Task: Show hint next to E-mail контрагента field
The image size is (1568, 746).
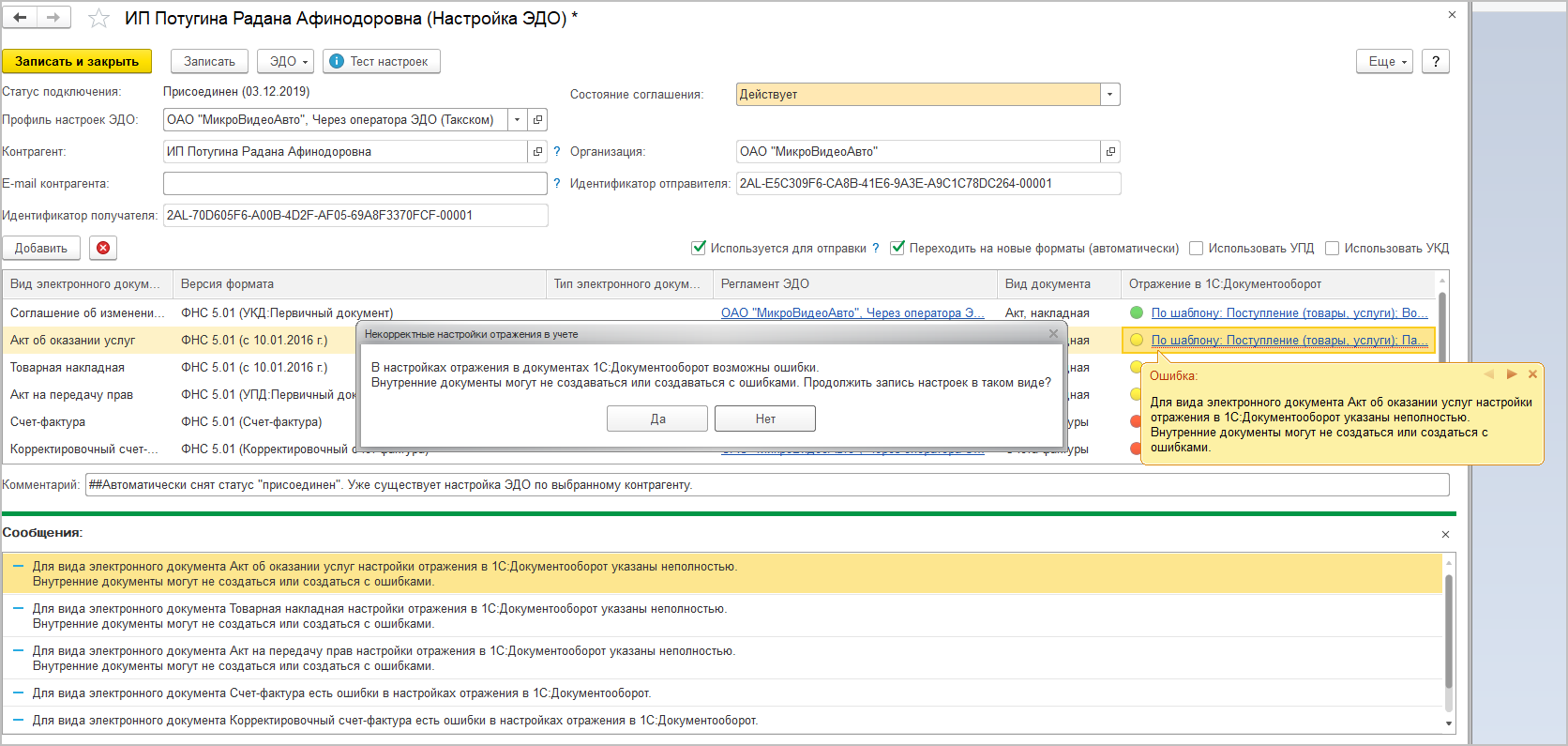Action: [x=557, y=183]
